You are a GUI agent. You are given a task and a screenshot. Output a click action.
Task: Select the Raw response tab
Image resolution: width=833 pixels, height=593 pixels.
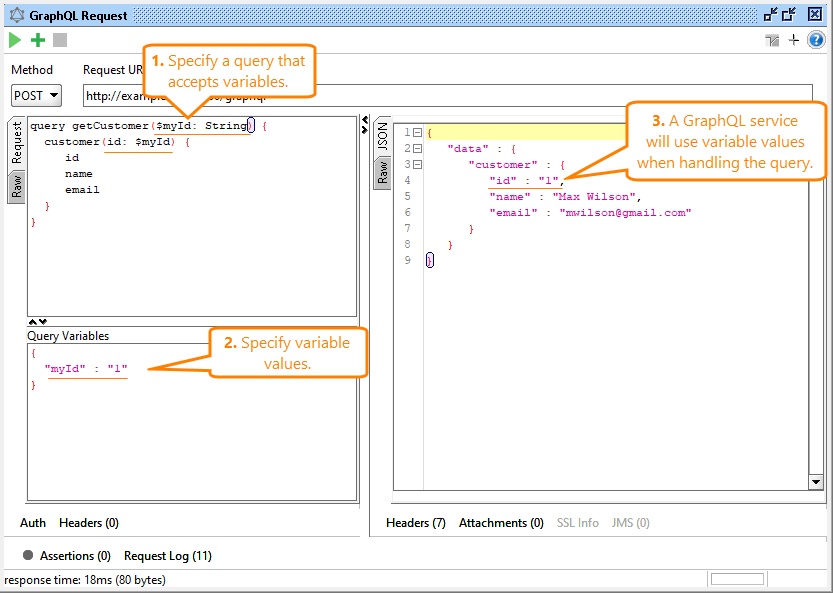click(382, 173)
